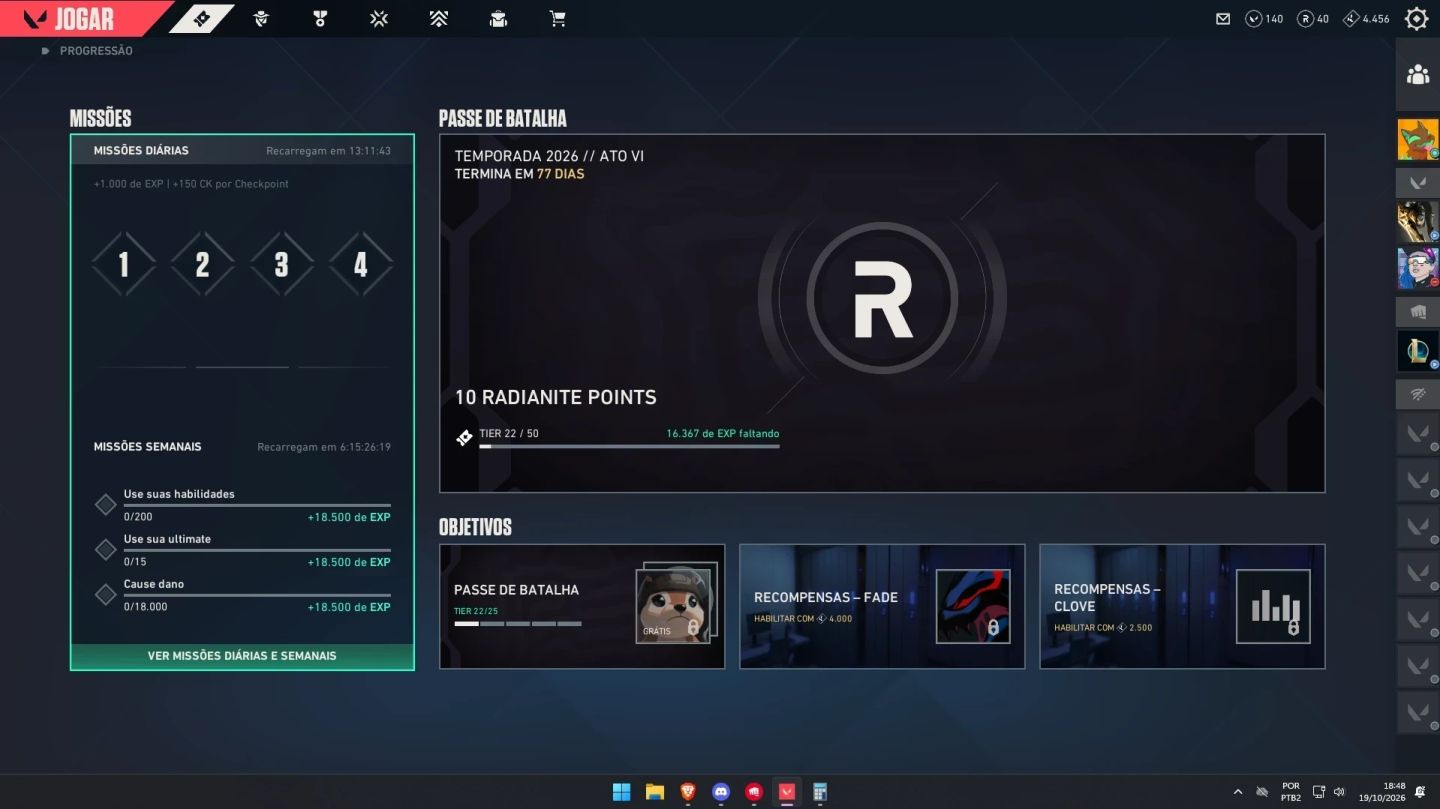Image resolution: width=1440 pixels, height=809 pixels.
Task: Select the orange fox avatar friend
Action: coord(1418,139)
